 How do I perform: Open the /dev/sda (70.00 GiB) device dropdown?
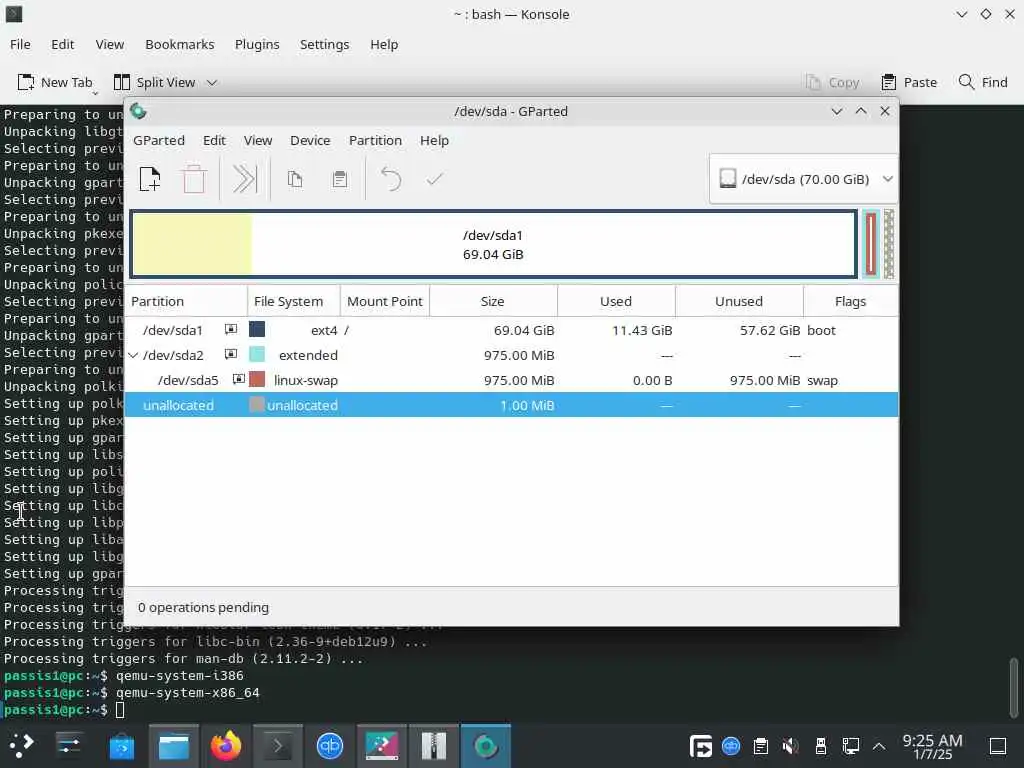click(x=804, y=179)
